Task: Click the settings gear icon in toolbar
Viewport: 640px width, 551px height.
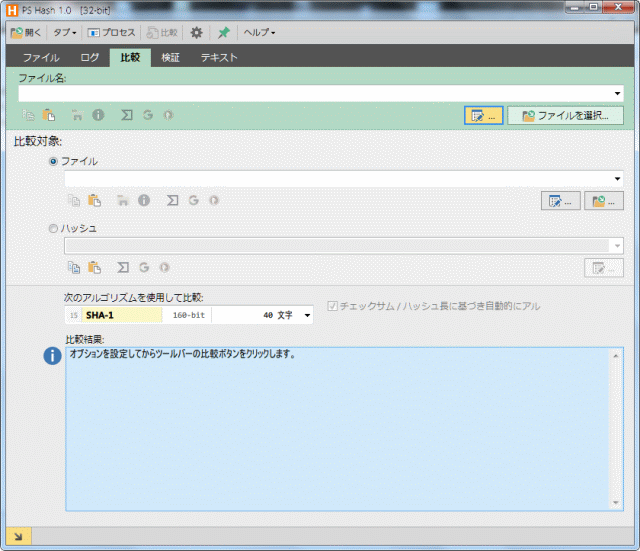Action: click(197, 32)
